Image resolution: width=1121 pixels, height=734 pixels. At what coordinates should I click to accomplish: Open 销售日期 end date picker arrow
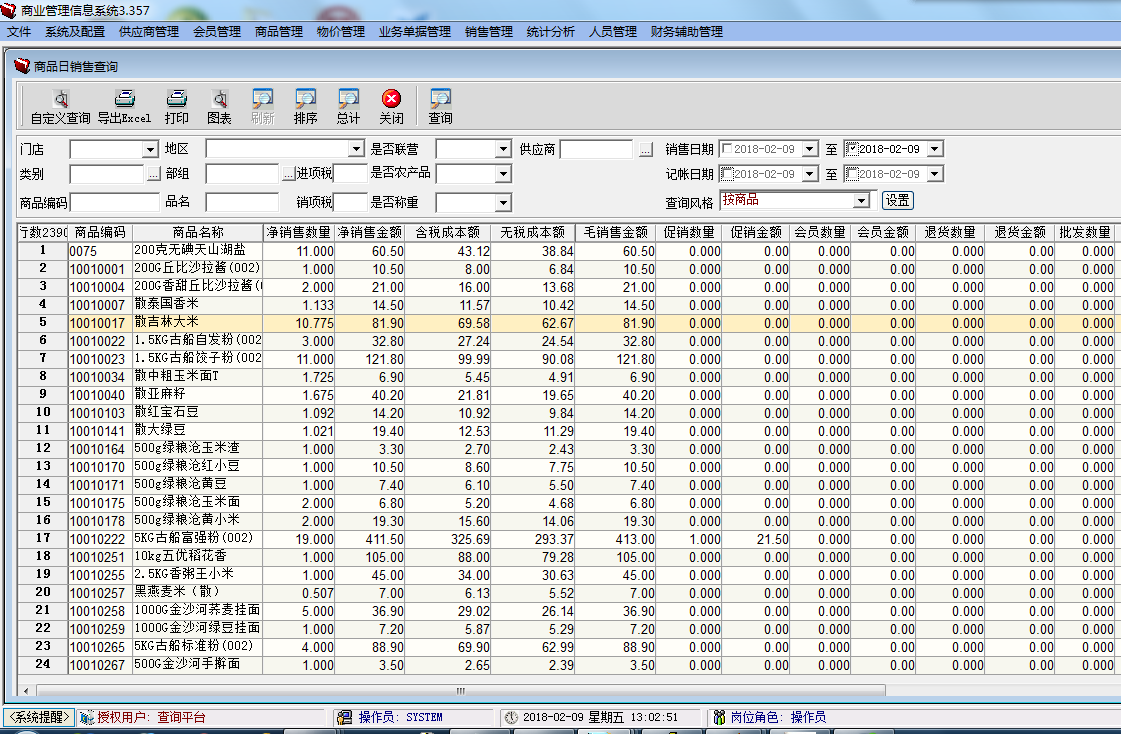coord(934,149)
